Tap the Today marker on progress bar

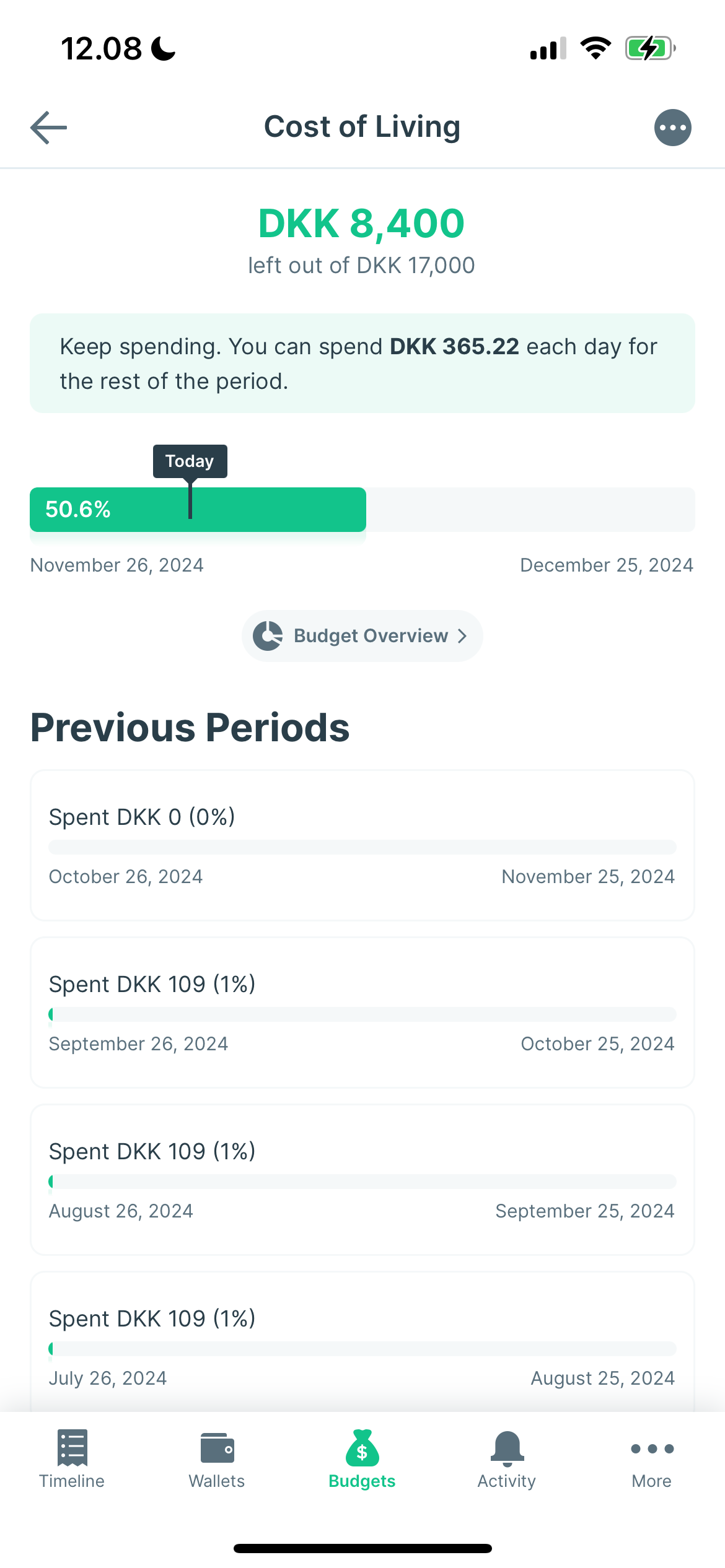click(190, 461)
